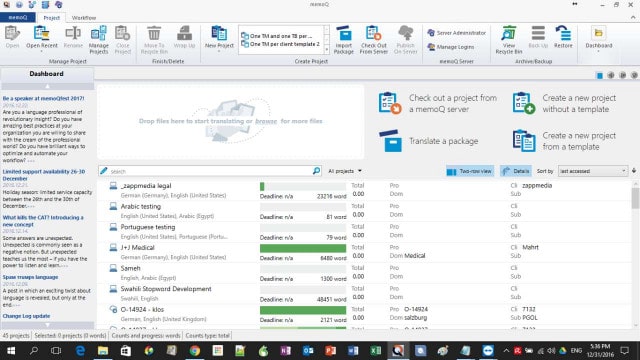Select the Arabic testing project

tap(141, 207)
